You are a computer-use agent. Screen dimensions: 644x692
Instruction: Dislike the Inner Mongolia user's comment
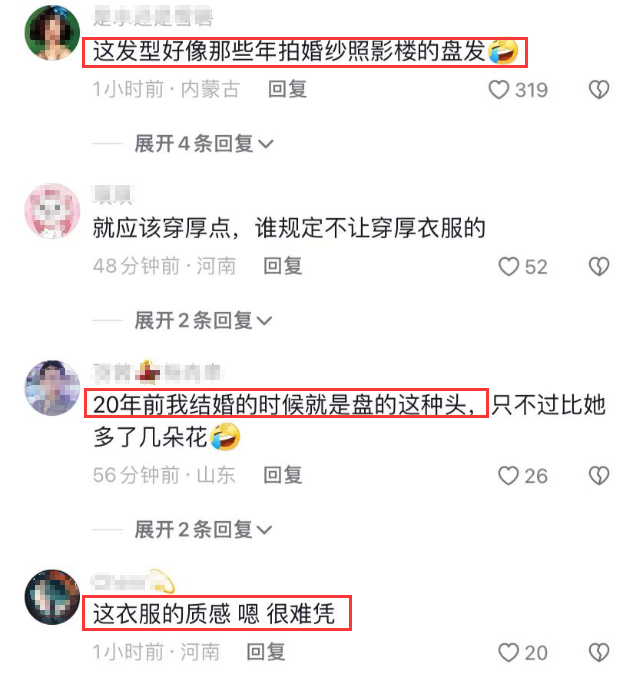pyautogui.click(x=599, y=90)
